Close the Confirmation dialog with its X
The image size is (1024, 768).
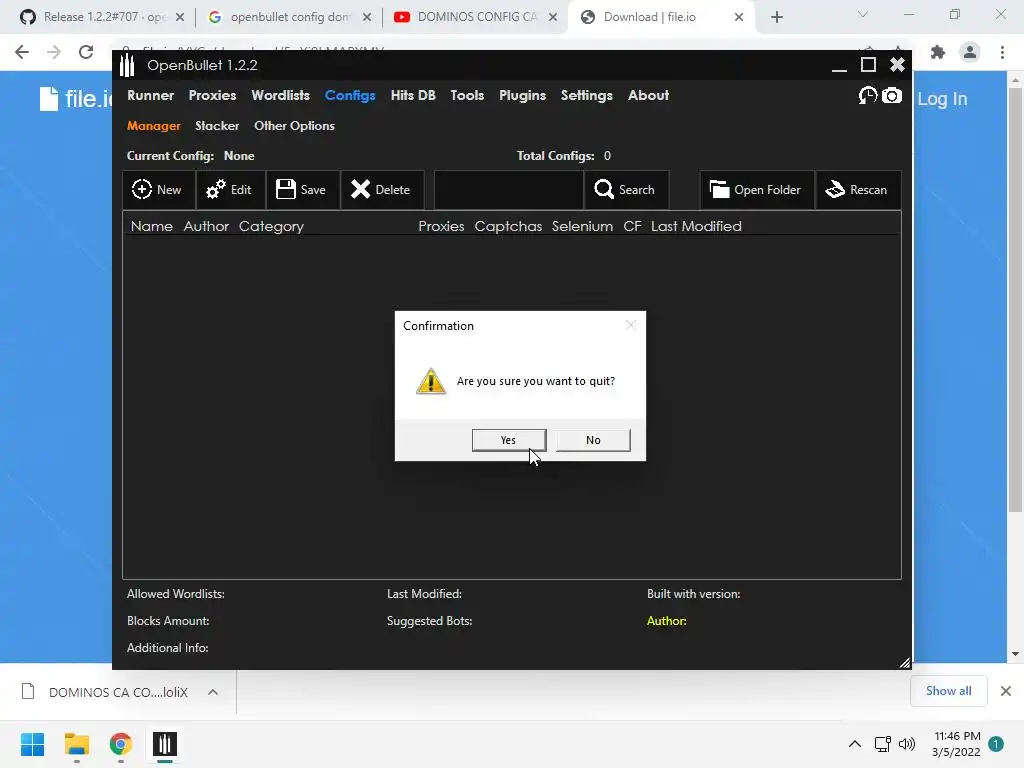coord(630,325)
